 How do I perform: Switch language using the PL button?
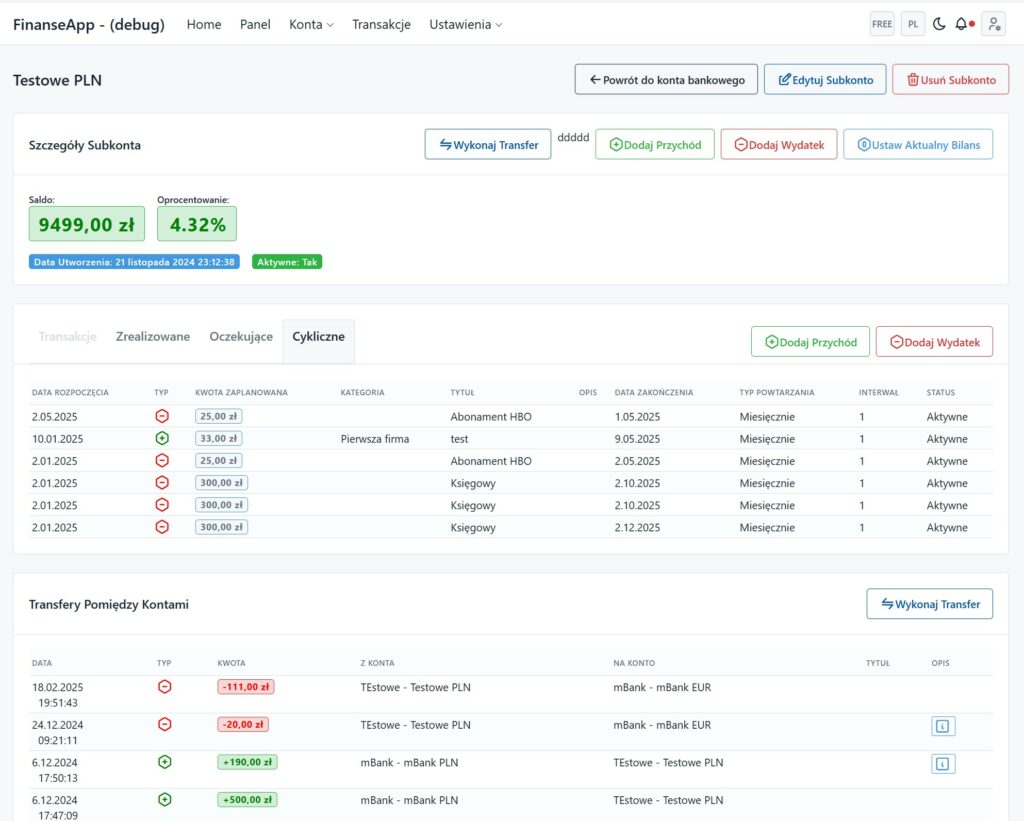[913, 24]
